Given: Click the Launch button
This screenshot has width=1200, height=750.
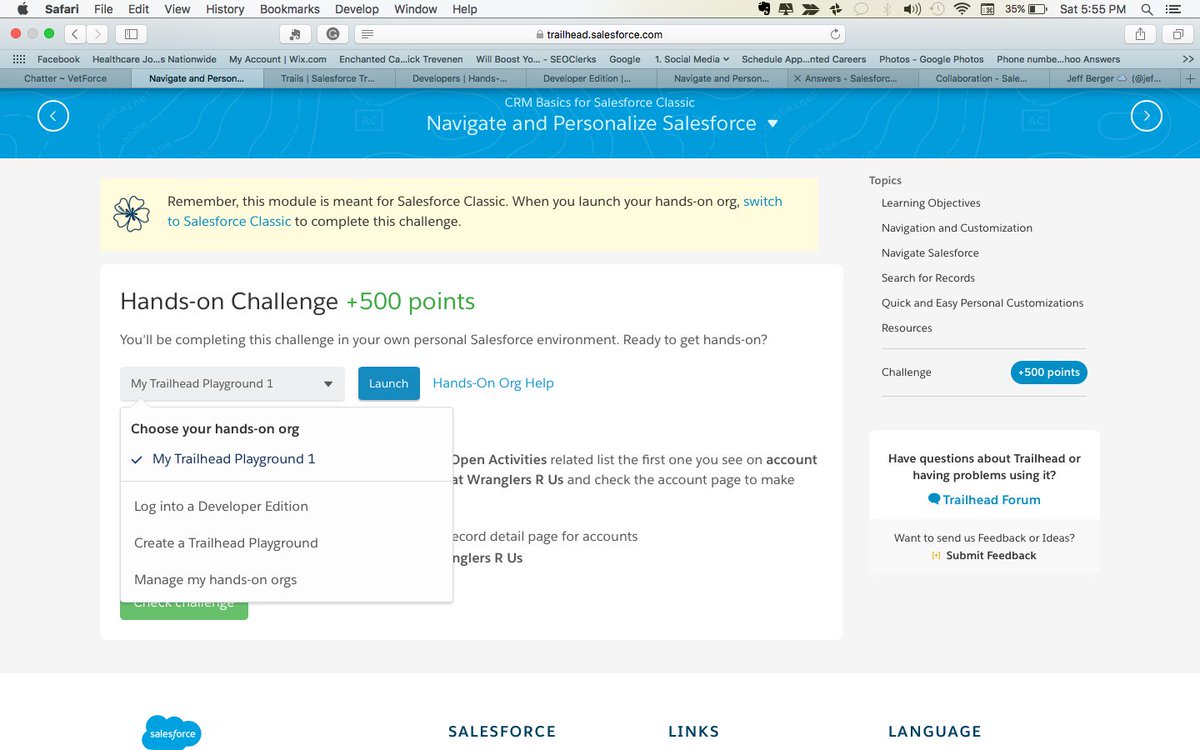Looking at the screenshot, I should click(389, 384).
